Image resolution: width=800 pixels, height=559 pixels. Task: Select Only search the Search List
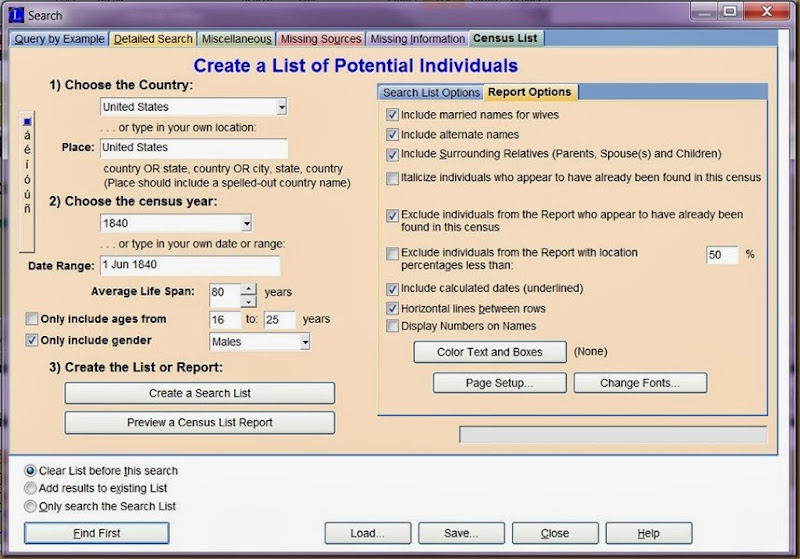click(x=30, y=506)
